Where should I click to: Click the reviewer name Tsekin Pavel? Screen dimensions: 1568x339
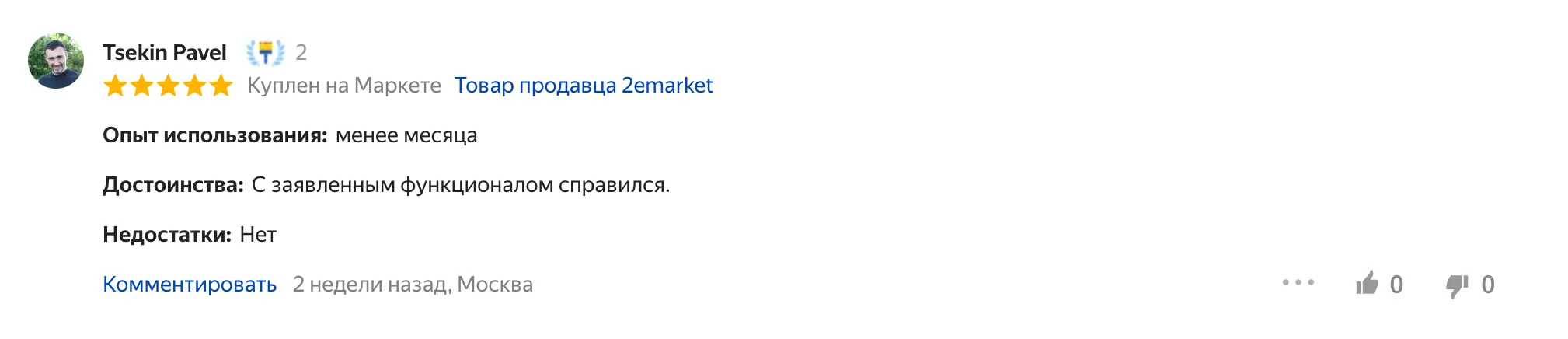click(x=165, y=52)
